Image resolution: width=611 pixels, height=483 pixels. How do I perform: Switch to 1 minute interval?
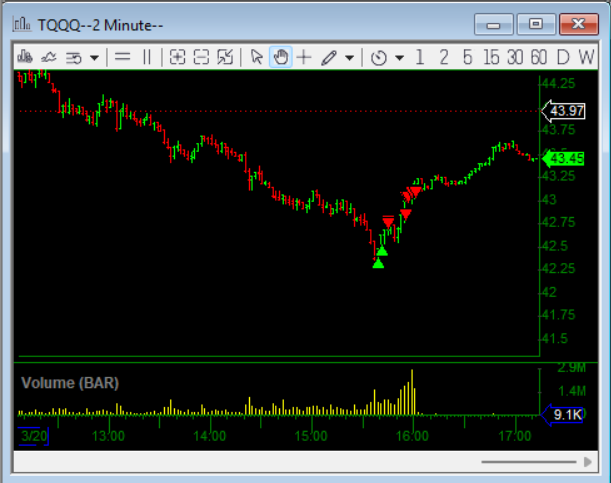click(420, 57)
